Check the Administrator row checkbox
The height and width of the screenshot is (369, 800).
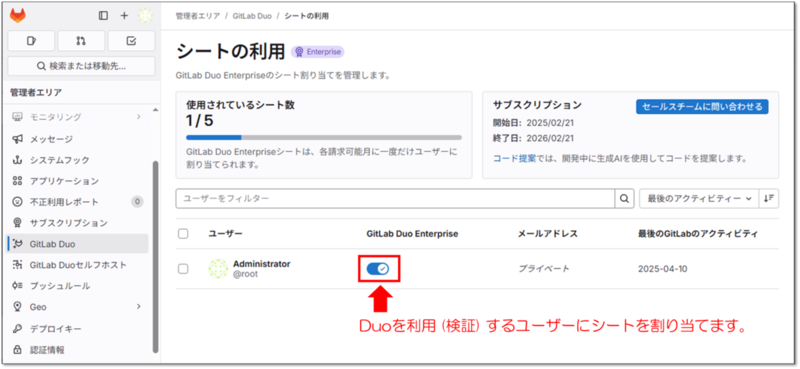183,268
